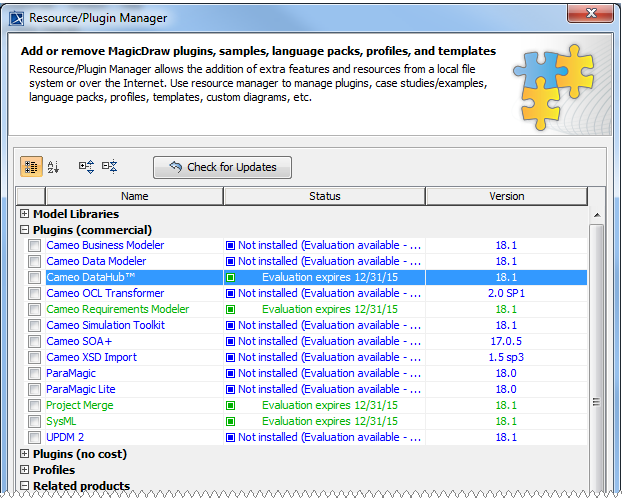Click the blue status icon for Cameo Business Modeler

[230, 245]
